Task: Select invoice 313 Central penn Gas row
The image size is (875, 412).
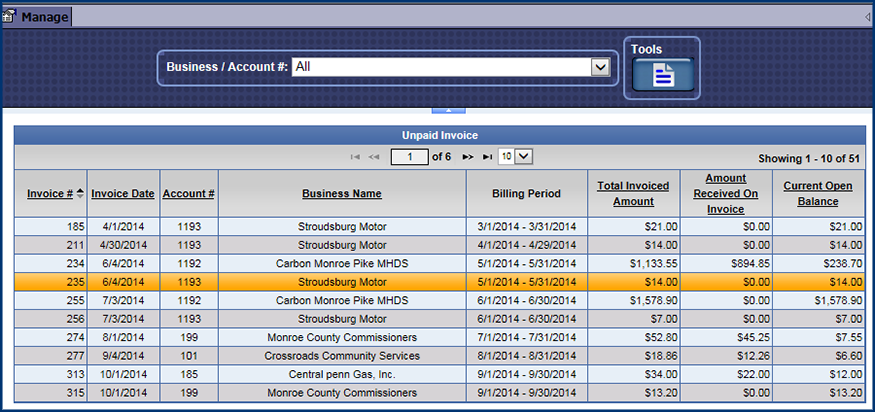Action: coord(341,375)
